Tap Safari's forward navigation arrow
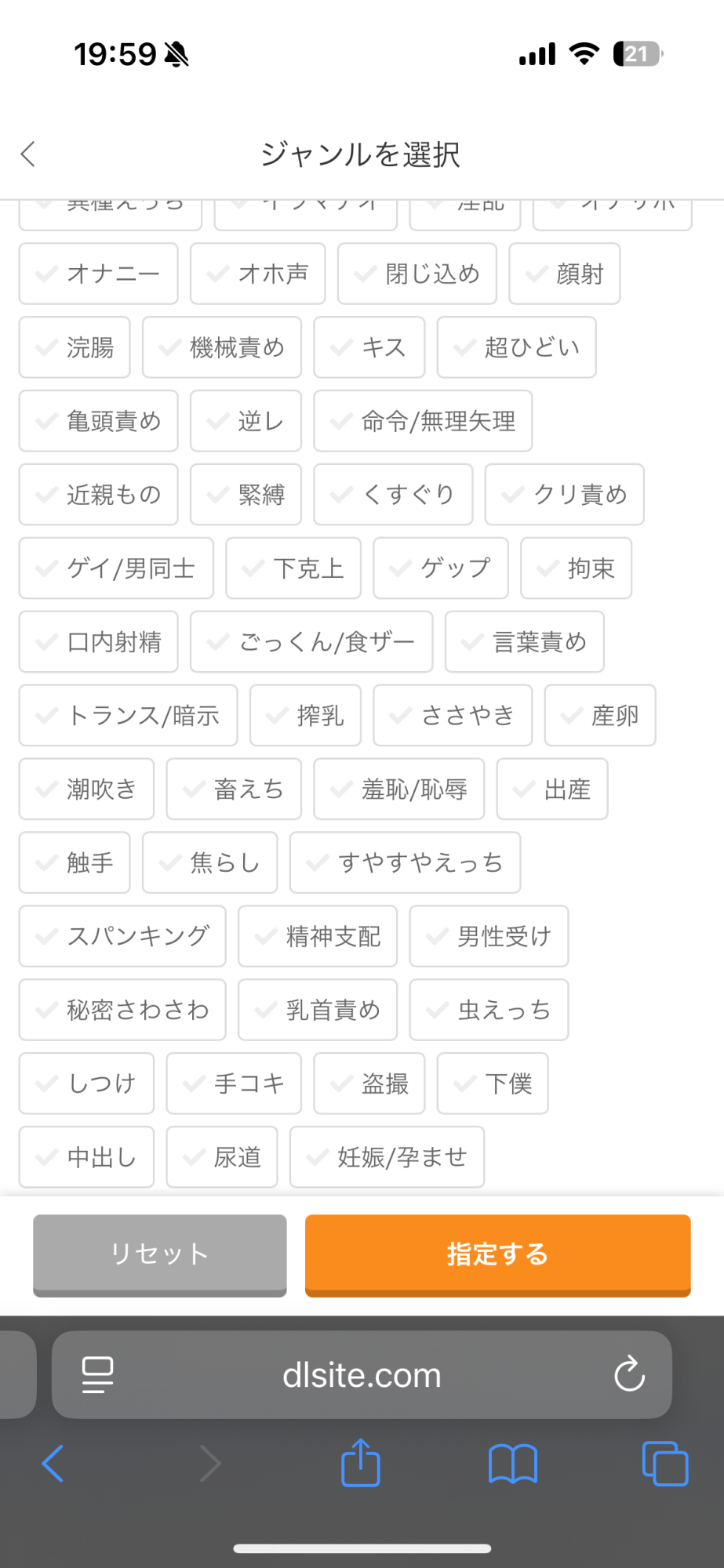Viewport: 724px width, 1568px height. click(x=209, y=1463)
